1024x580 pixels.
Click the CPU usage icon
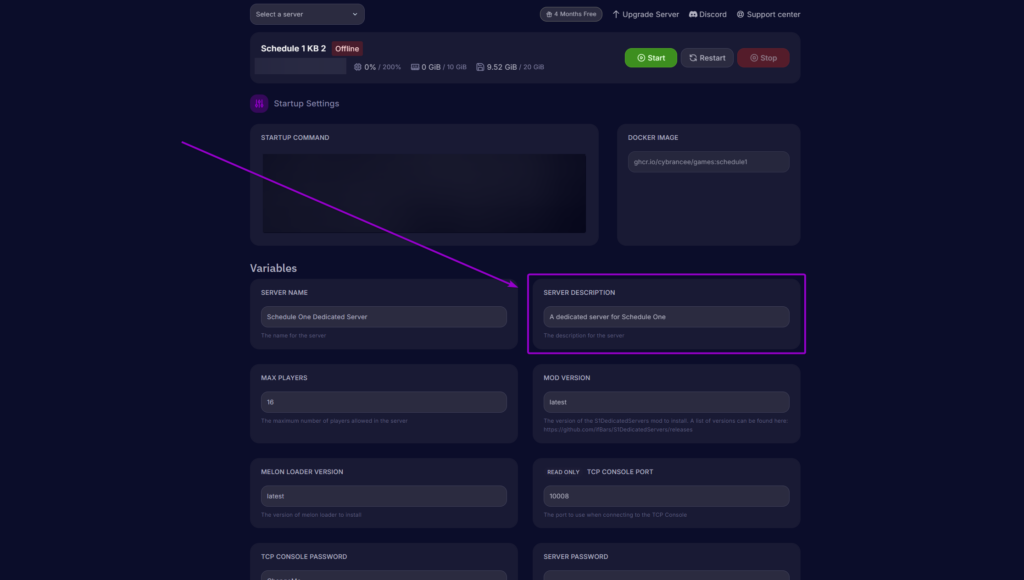point(358,67)
